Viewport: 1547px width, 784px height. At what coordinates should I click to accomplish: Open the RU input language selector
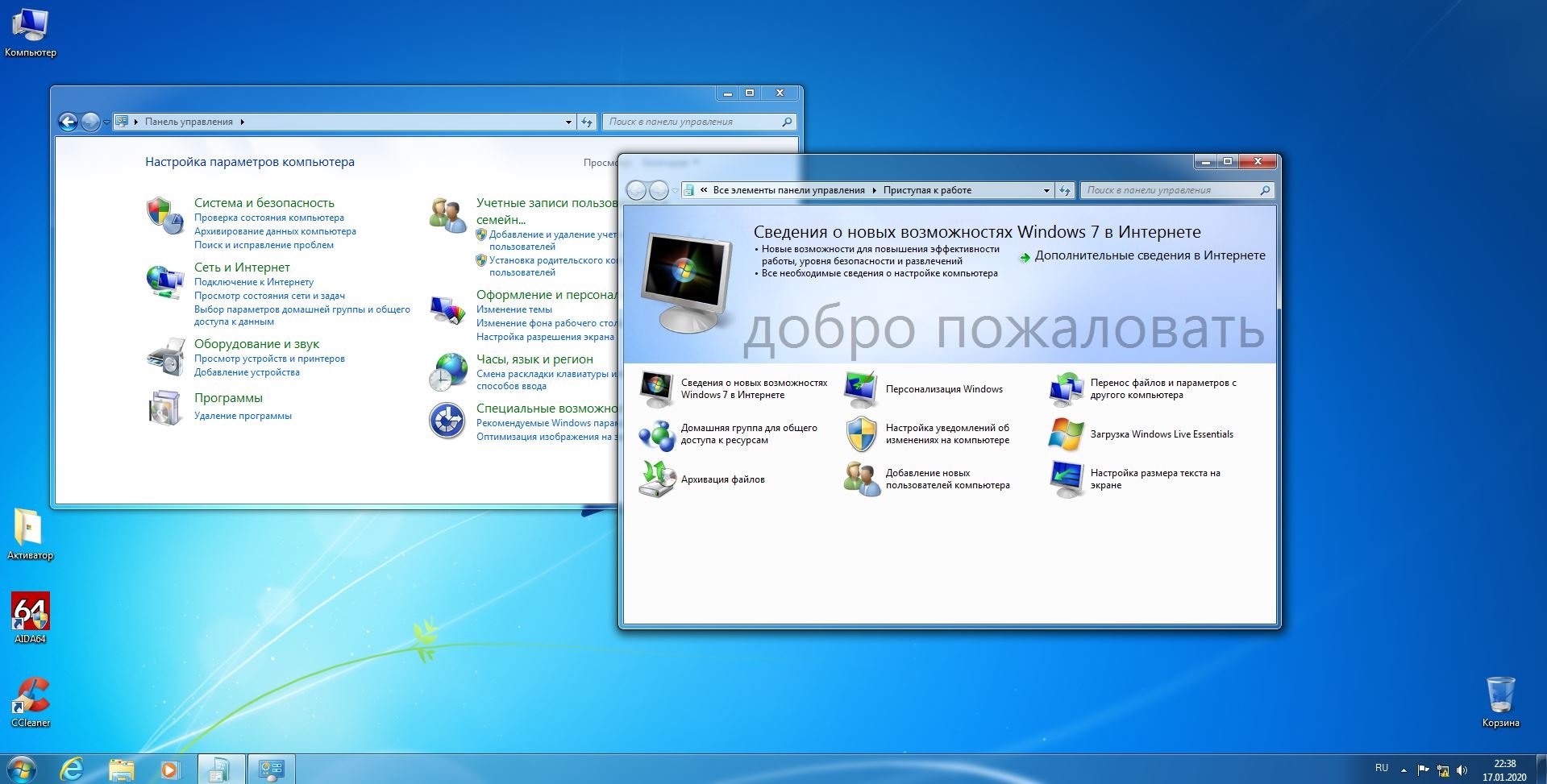click(x=1381, y=768)
